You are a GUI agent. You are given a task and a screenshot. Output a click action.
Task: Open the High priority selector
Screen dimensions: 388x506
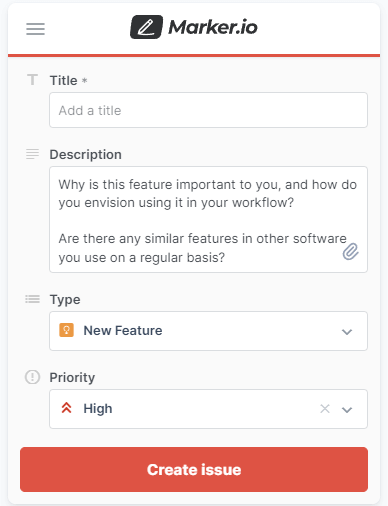208,409
